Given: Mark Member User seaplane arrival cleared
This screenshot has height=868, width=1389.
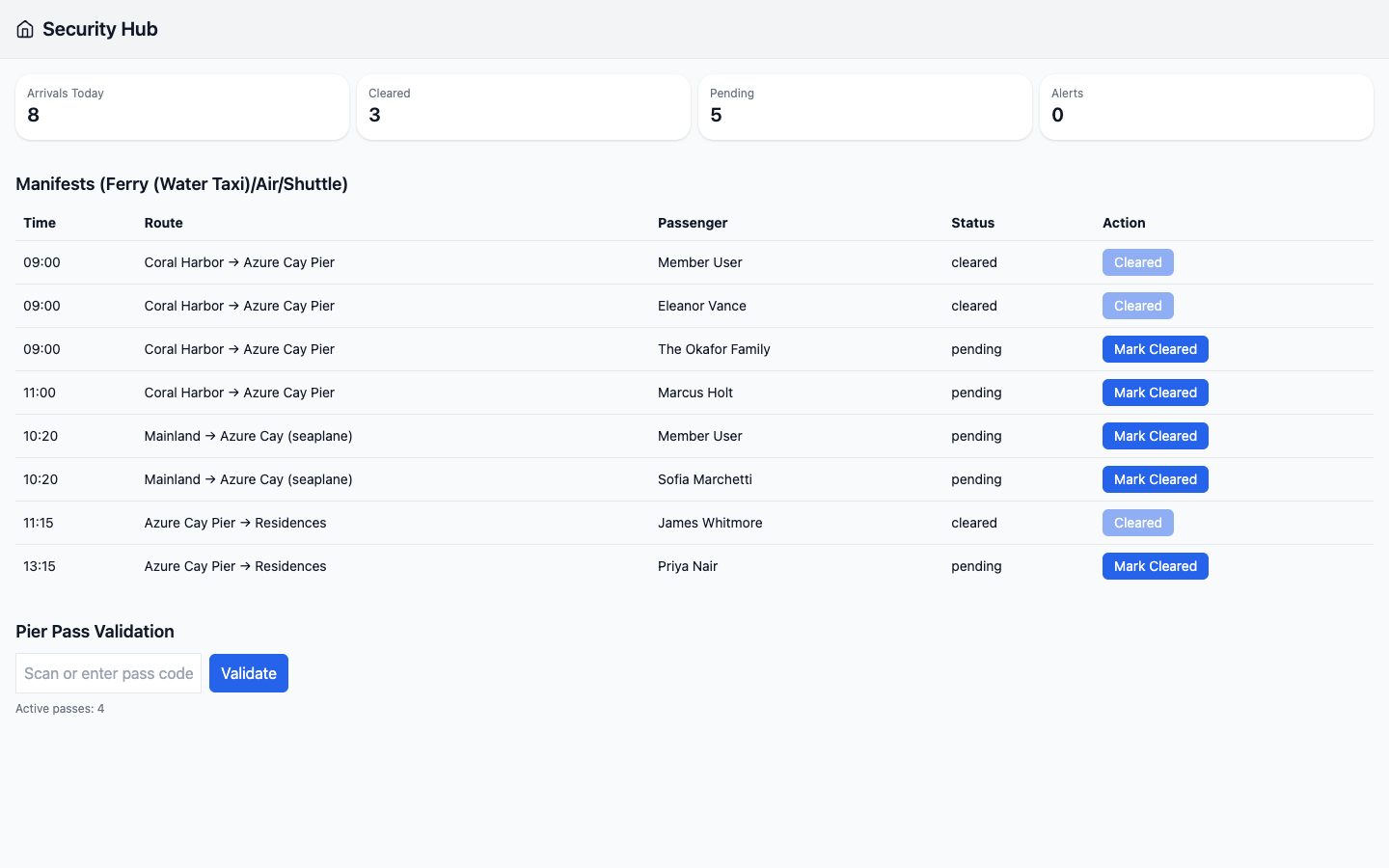Looking at the screenshot, I should click(1156, 436).
